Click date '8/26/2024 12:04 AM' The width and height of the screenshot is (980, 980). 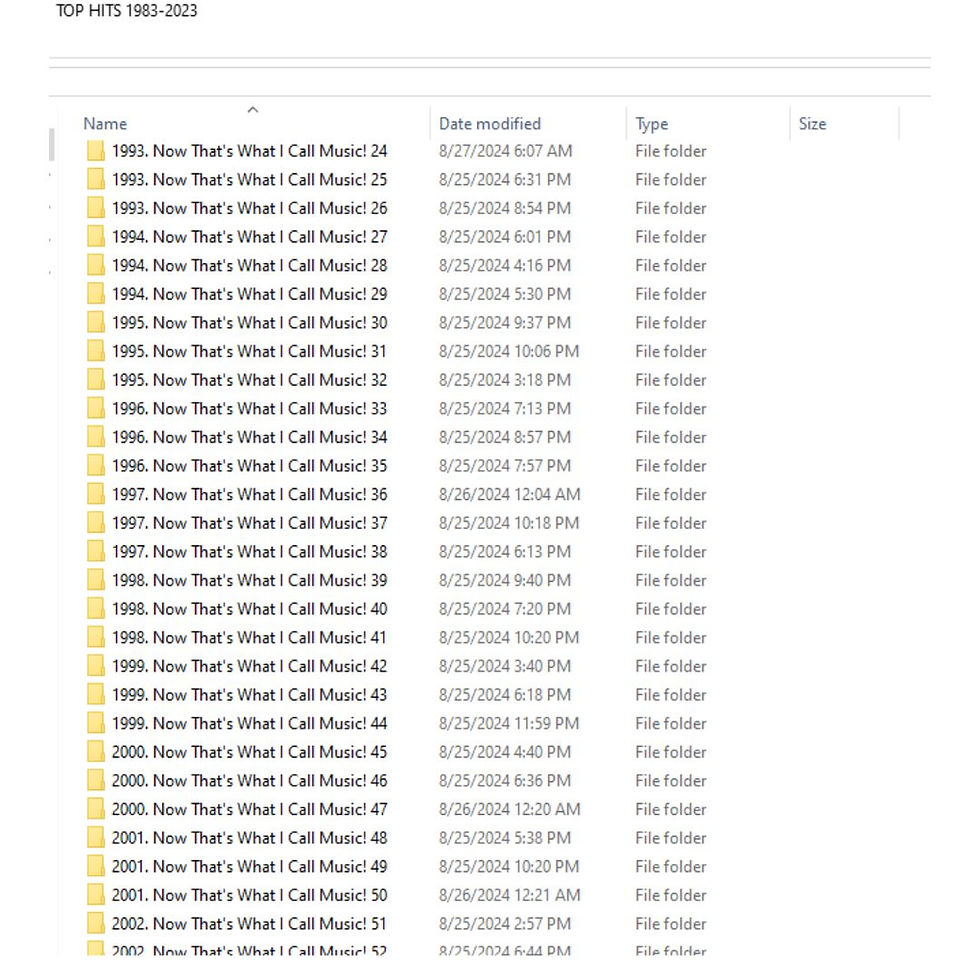tap(509, 494)
